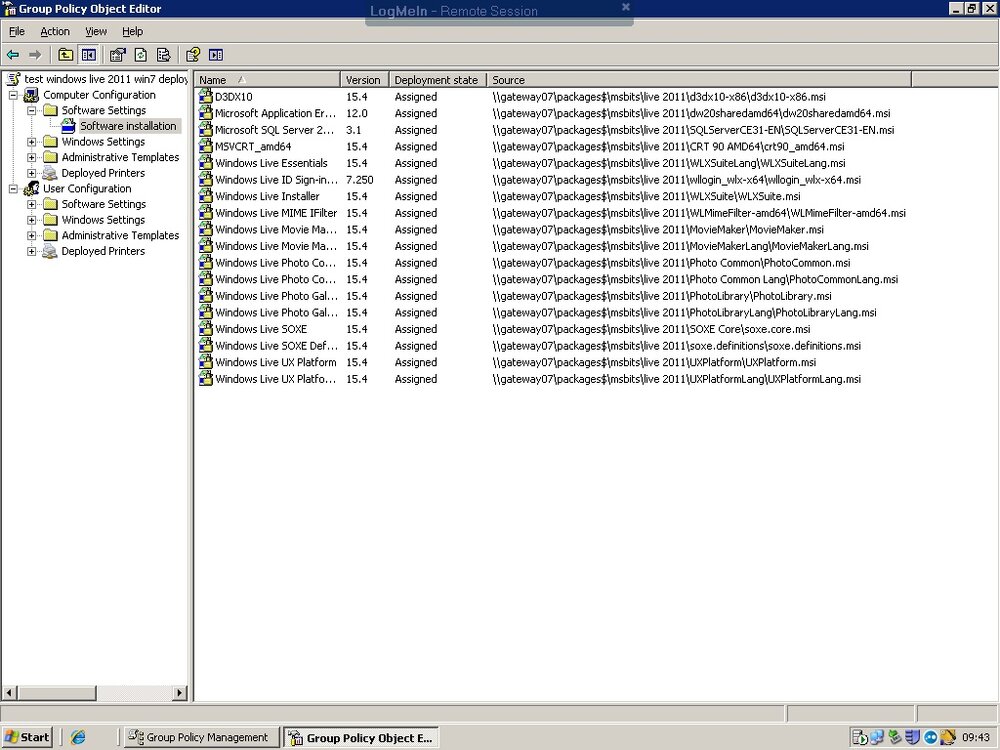Click the Windows Live Essentials package icon
Screen dimensions: 1000x750
pyautogui.click(x=205, y=163)
